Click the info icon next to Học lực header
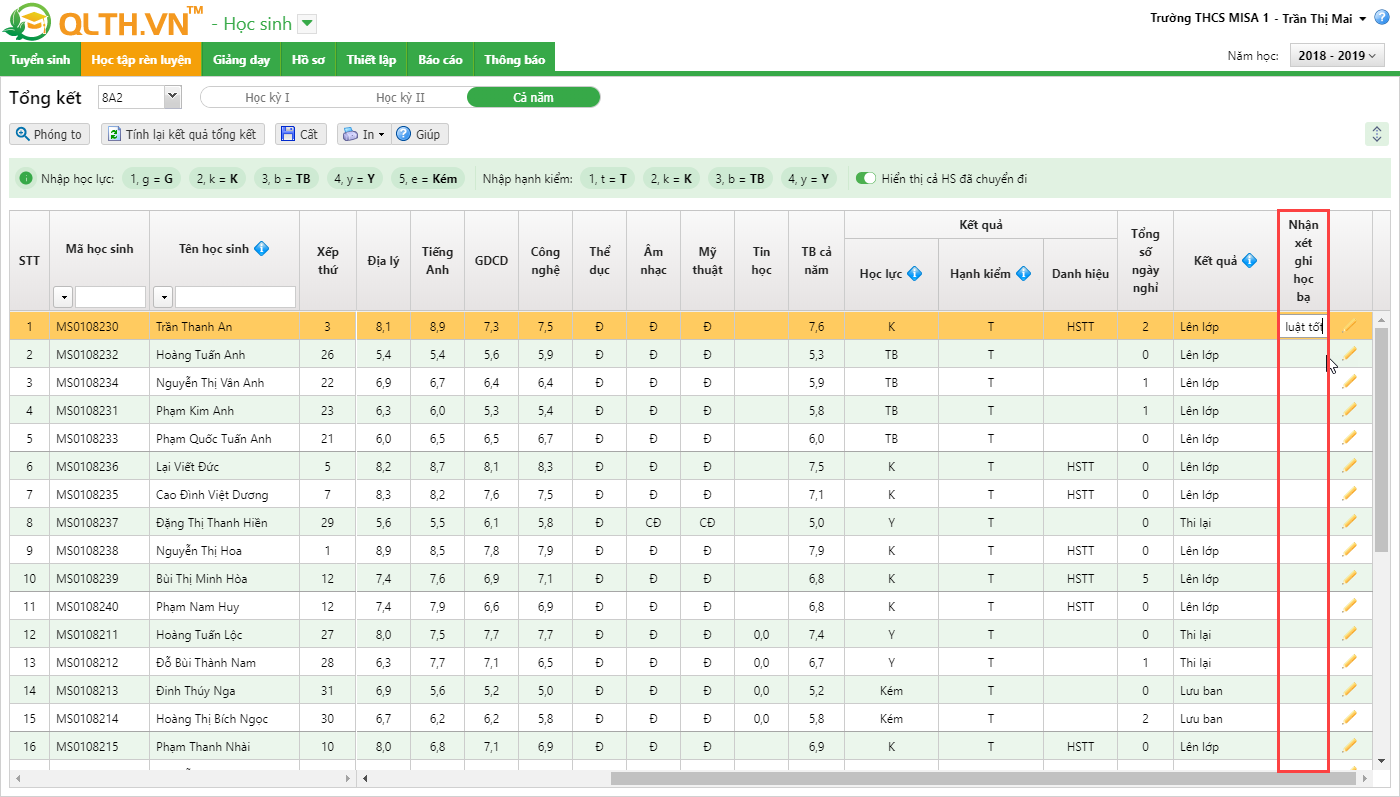This screenshot has width=1400, height=797. click(x=915, y=274)
